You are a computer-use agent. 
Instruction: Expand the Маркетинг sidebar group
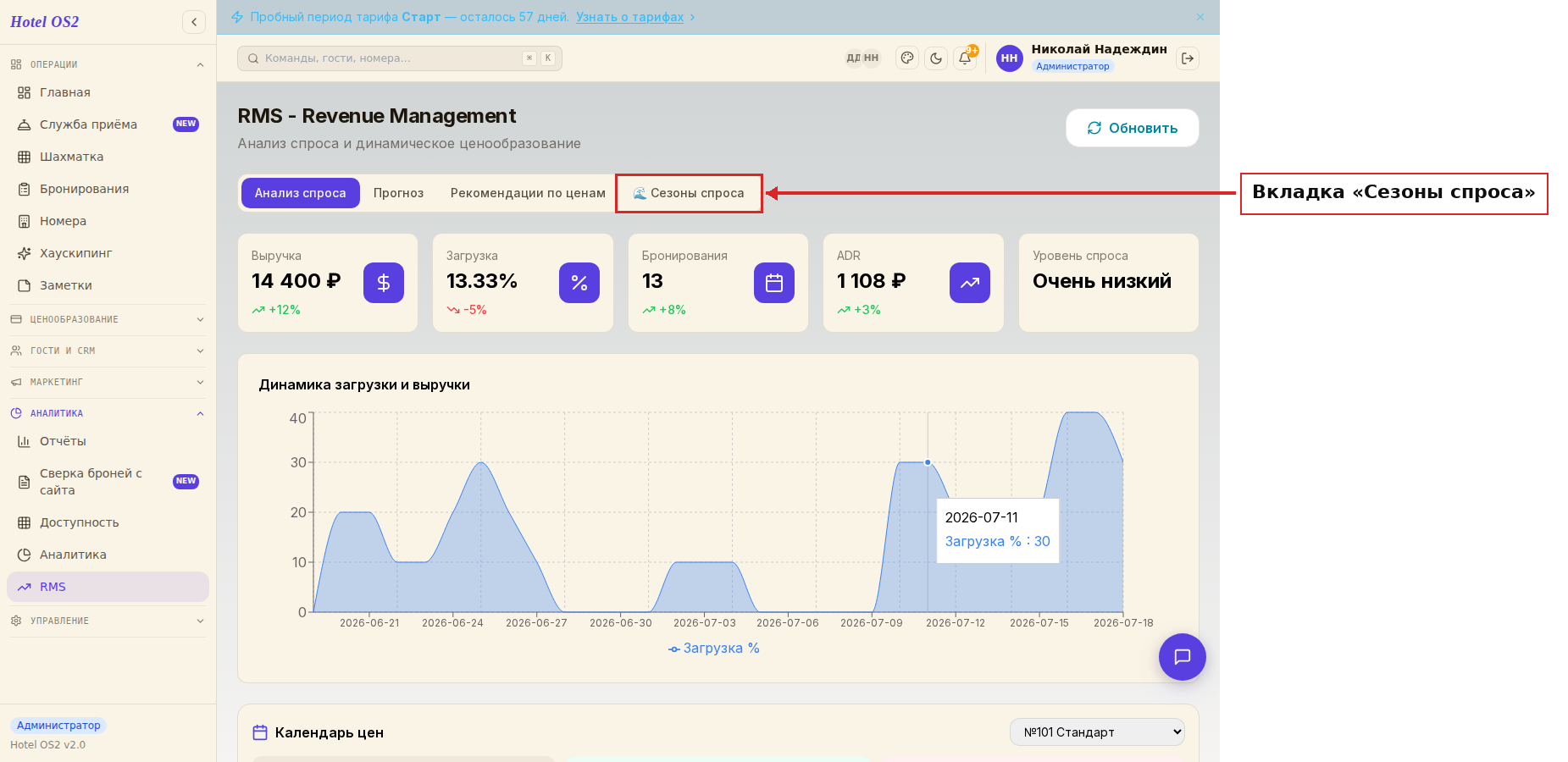click(108, 382)
